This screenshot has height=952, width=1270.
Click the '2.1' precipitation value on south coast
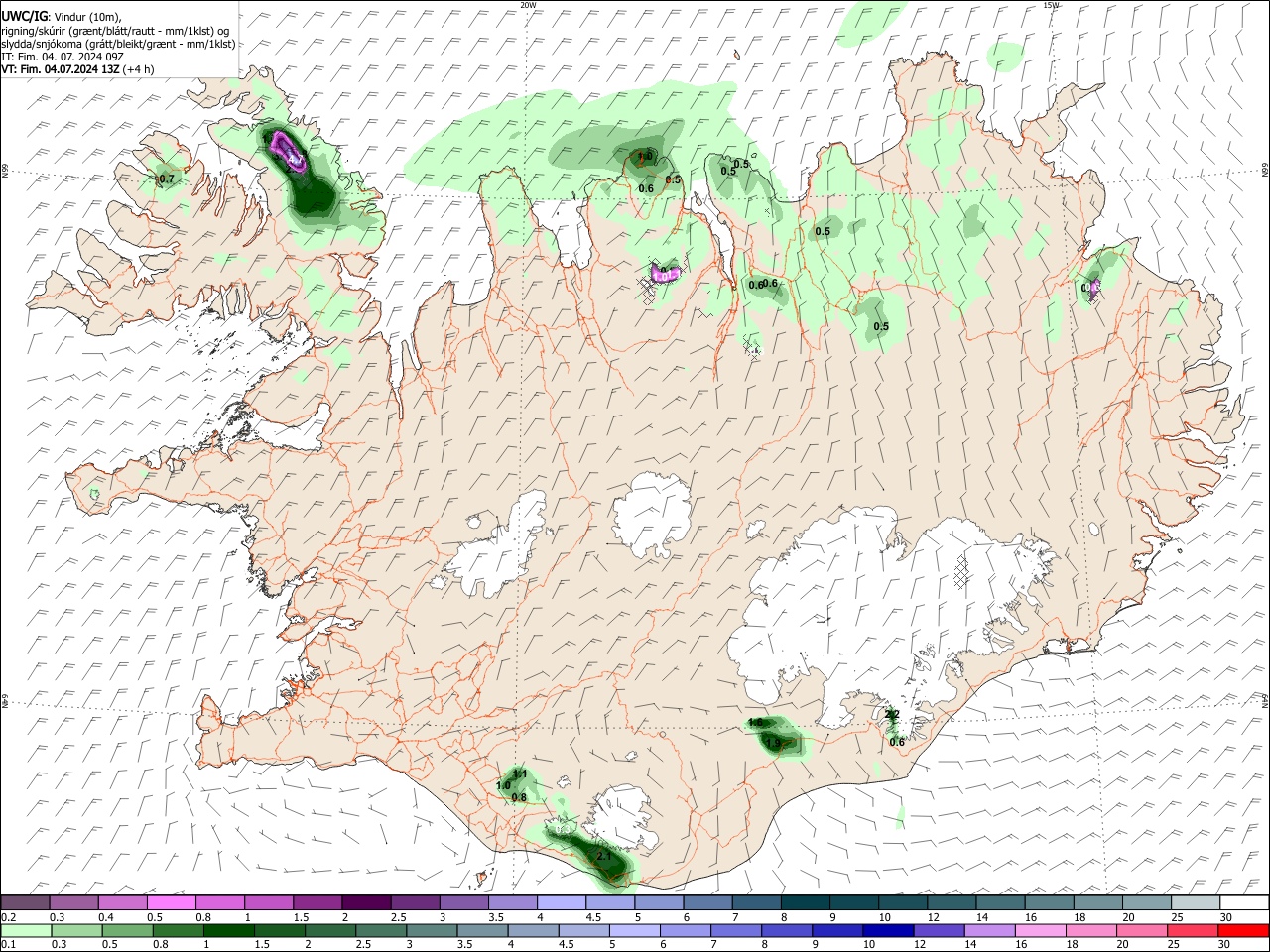604,856
